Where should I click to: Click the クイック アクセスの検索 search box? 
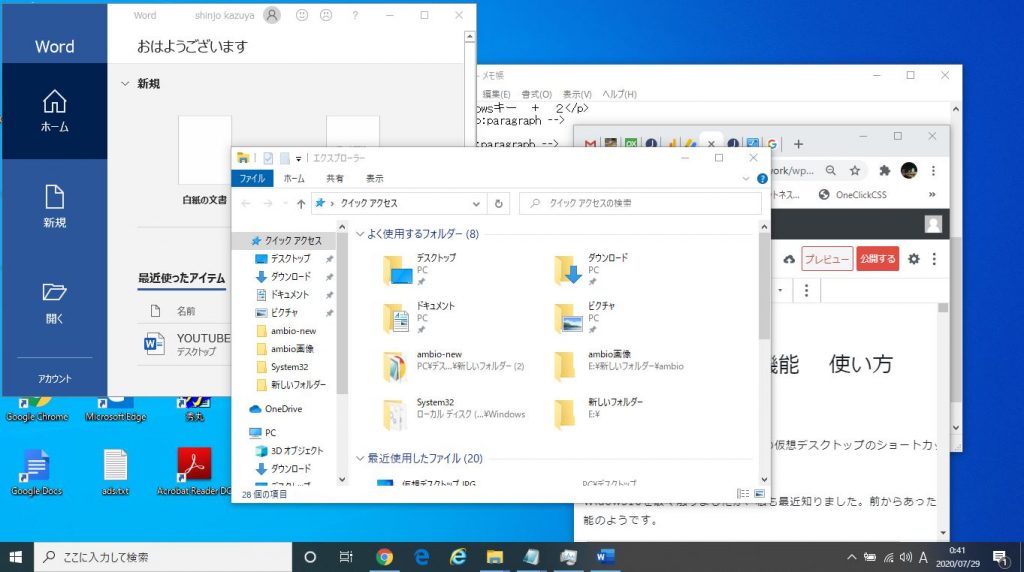640,203
